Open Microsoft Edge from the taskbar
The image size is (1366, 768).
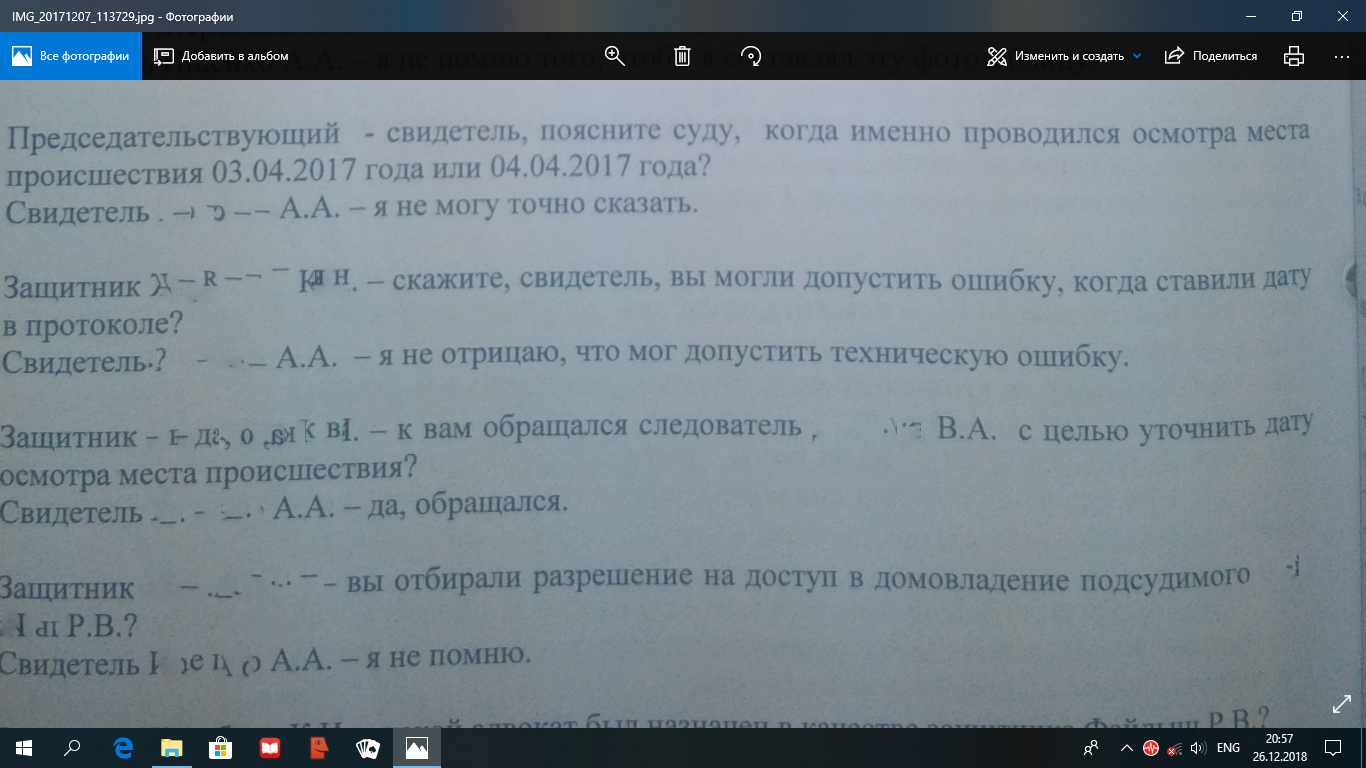pos(124,747)
